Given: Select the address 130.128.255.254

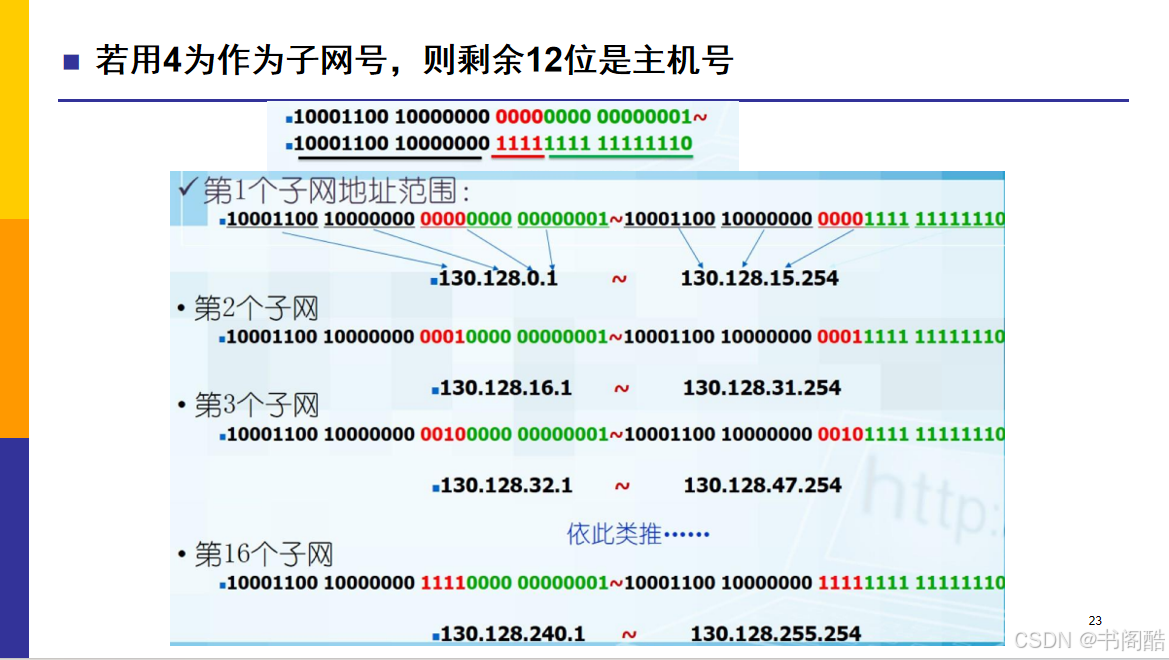Looking at the screenshot, I should click(775, 634).
